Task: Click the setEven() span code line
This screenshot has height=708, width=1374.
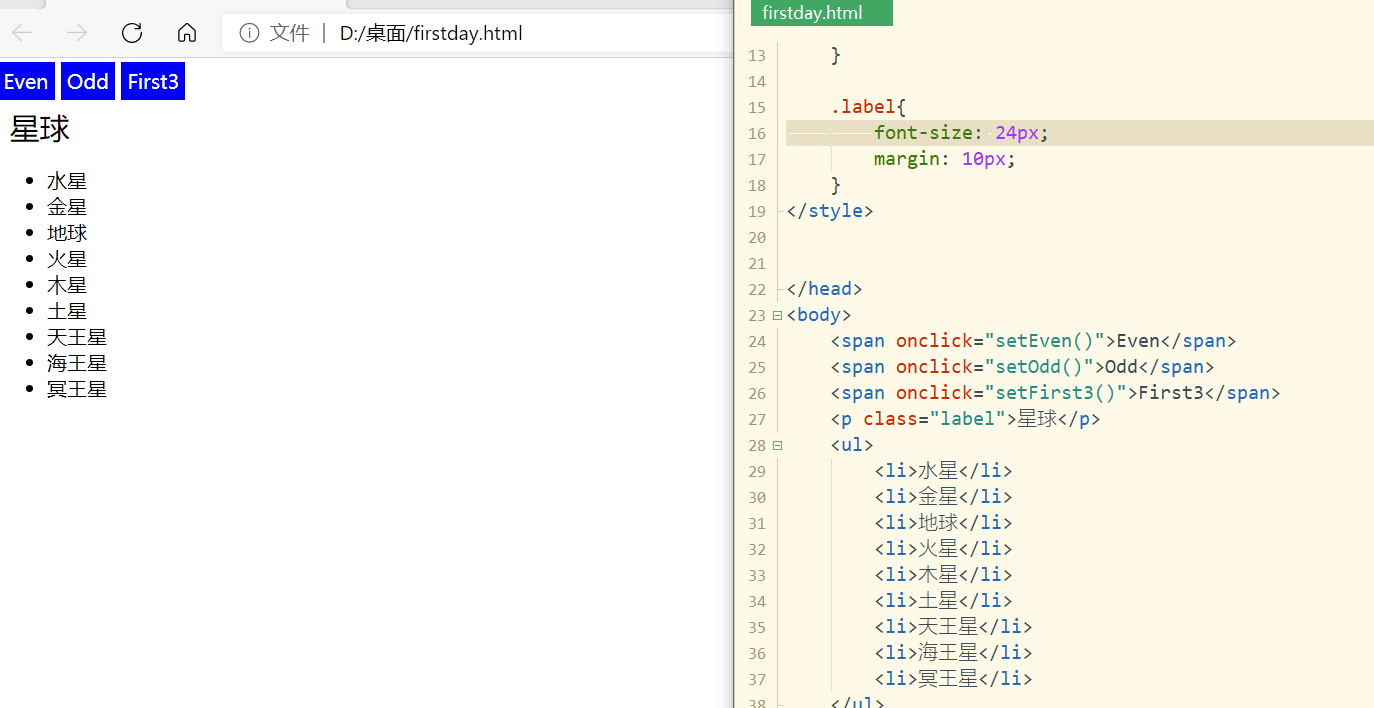Action: pos(1033,341)
